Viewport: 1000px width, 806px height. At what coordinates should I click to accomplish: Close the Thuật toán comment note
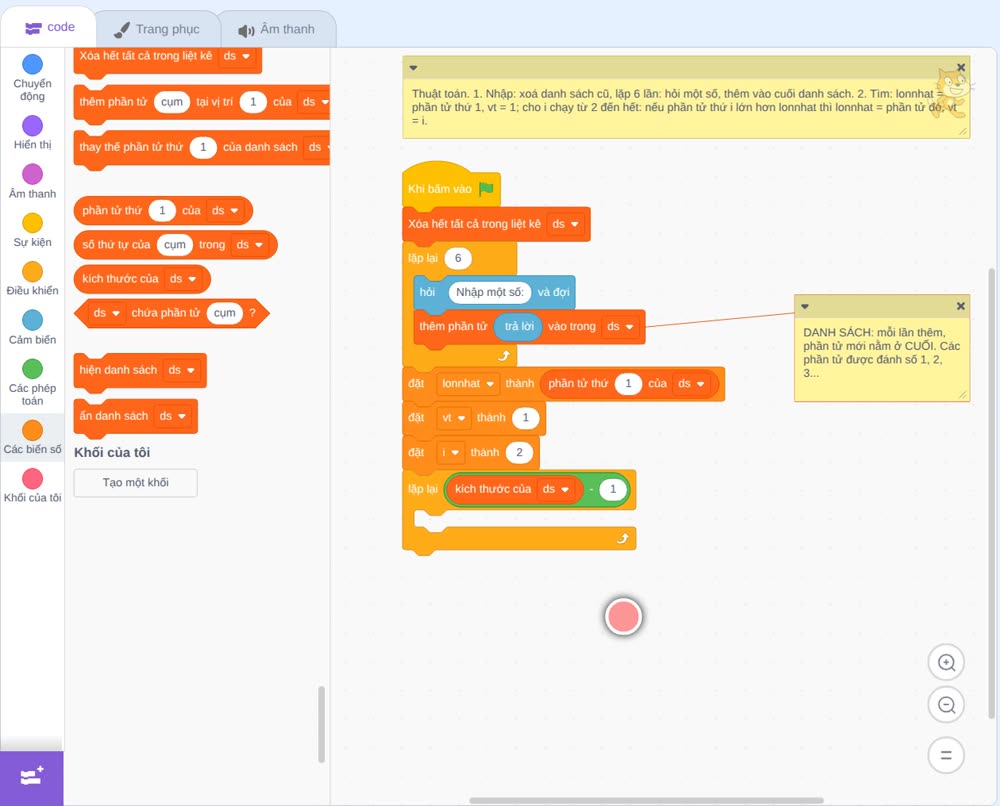click(x=960, y=68)
